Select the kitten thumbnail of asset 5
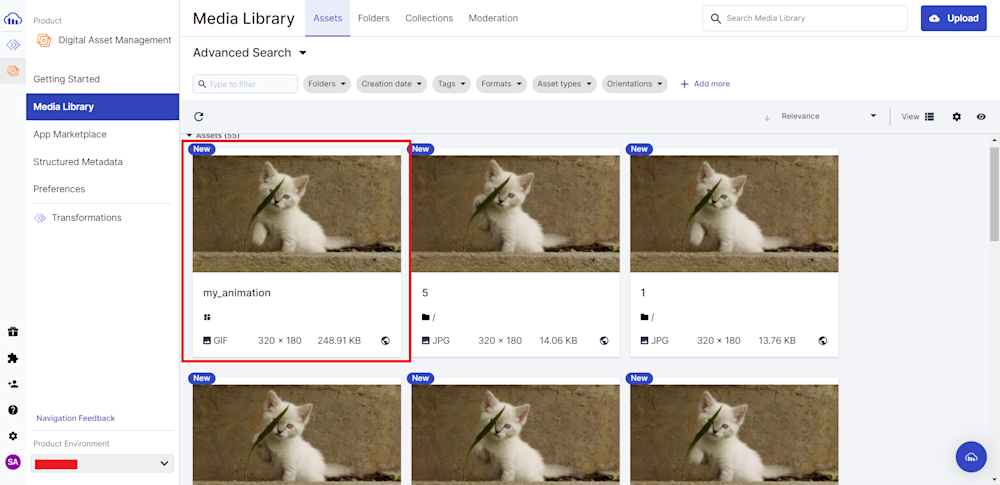 [x=516, y=213]
